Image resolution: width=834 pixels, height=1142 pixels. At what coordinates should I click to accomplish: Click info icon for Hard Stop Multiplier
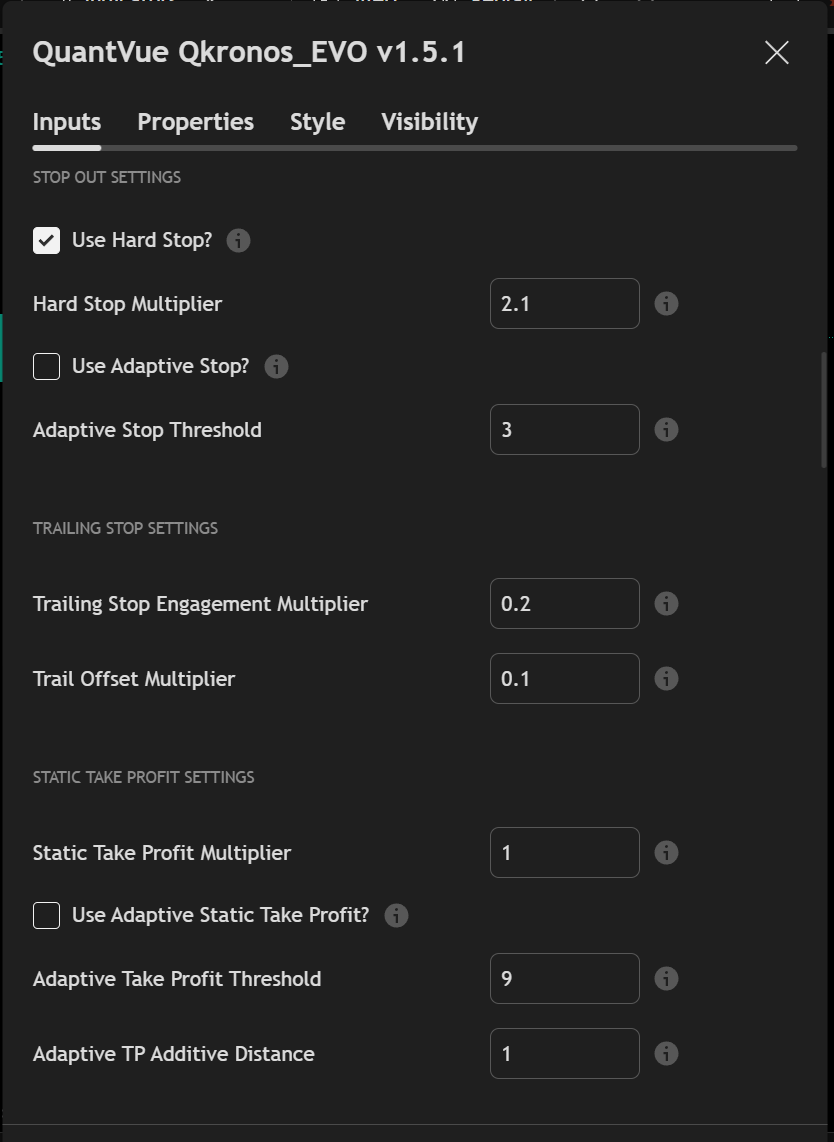click(x=666, y=304)
